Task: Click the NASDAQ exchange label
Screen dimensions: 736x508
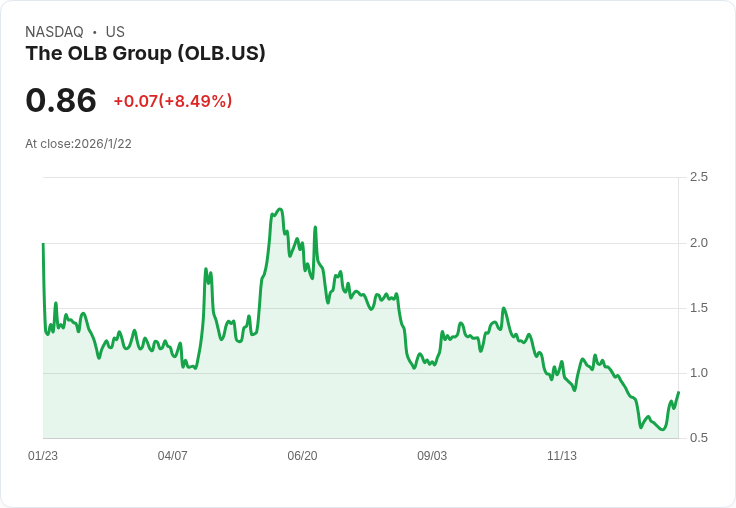Action: [54, 32]
